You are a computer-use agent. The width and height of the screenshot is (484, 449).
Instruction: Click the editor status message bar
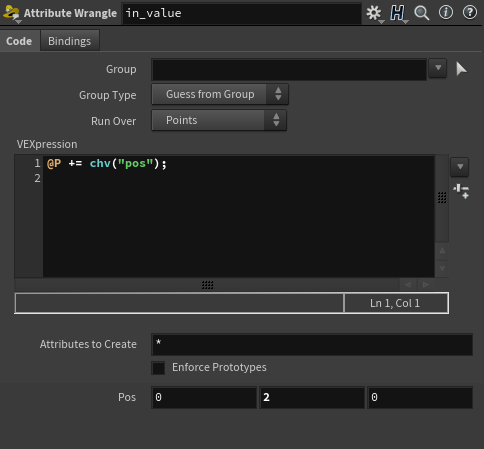click(179, 303)
